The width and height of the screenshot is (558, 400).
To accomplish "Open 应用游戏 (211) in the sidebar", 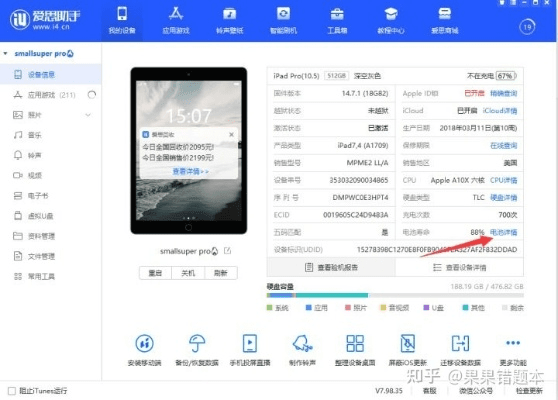I will point(51,95).
